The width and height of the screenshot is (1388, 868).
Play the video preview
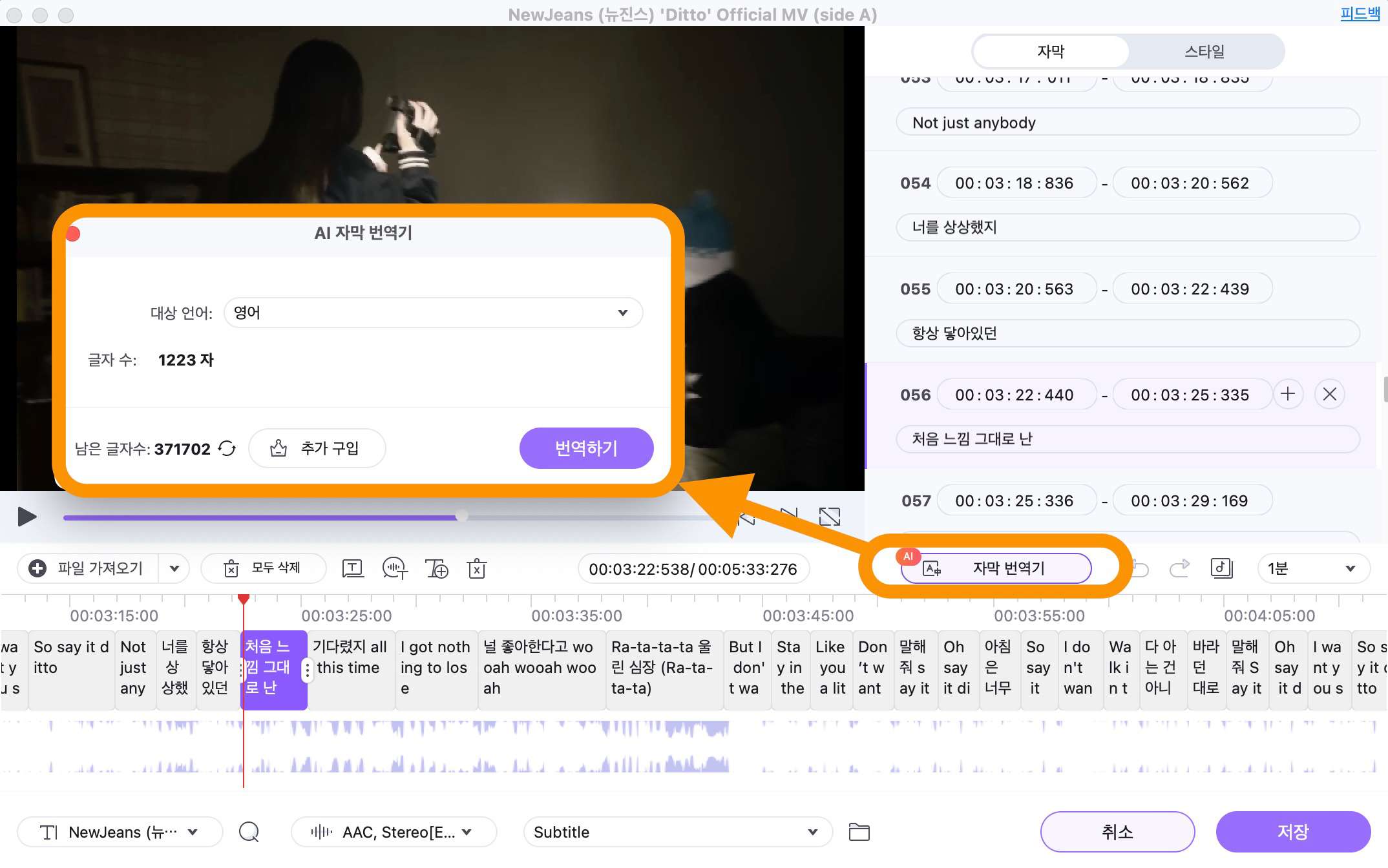click(x=26, y=517)
